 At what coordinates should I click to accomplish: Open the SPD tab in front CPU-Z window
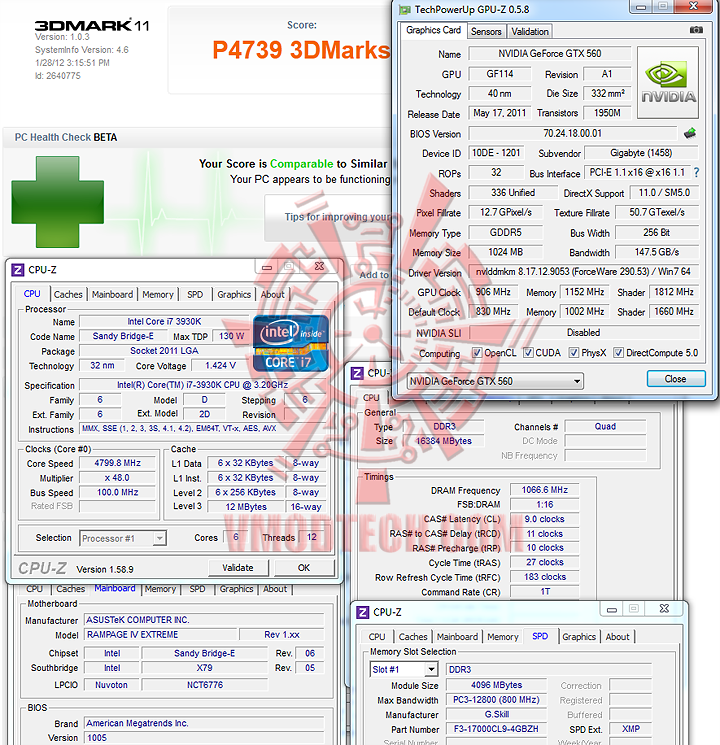pyautogui.click(x=195, y=295)
